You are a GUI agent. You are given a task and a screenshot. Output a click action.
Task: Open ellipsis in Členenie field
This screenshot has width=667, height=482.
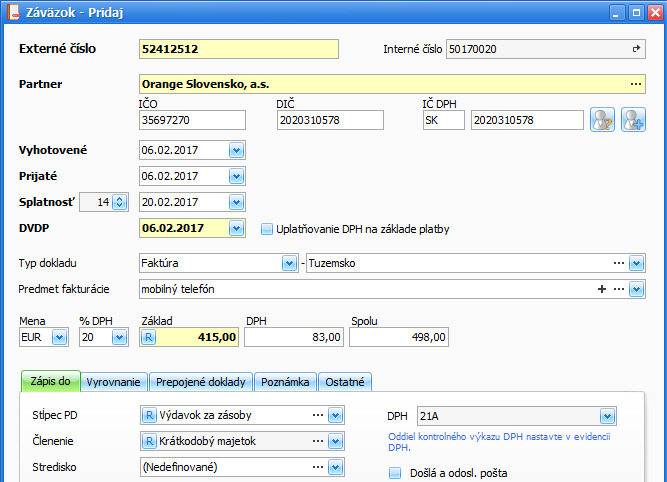pos(318,441)
